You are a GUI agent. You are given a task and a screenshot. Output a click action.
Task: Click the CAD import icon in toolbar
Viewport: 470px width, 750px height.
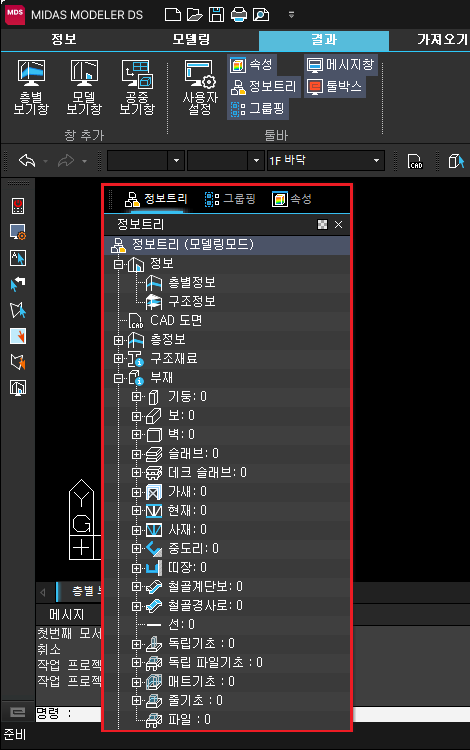[415, 161]
